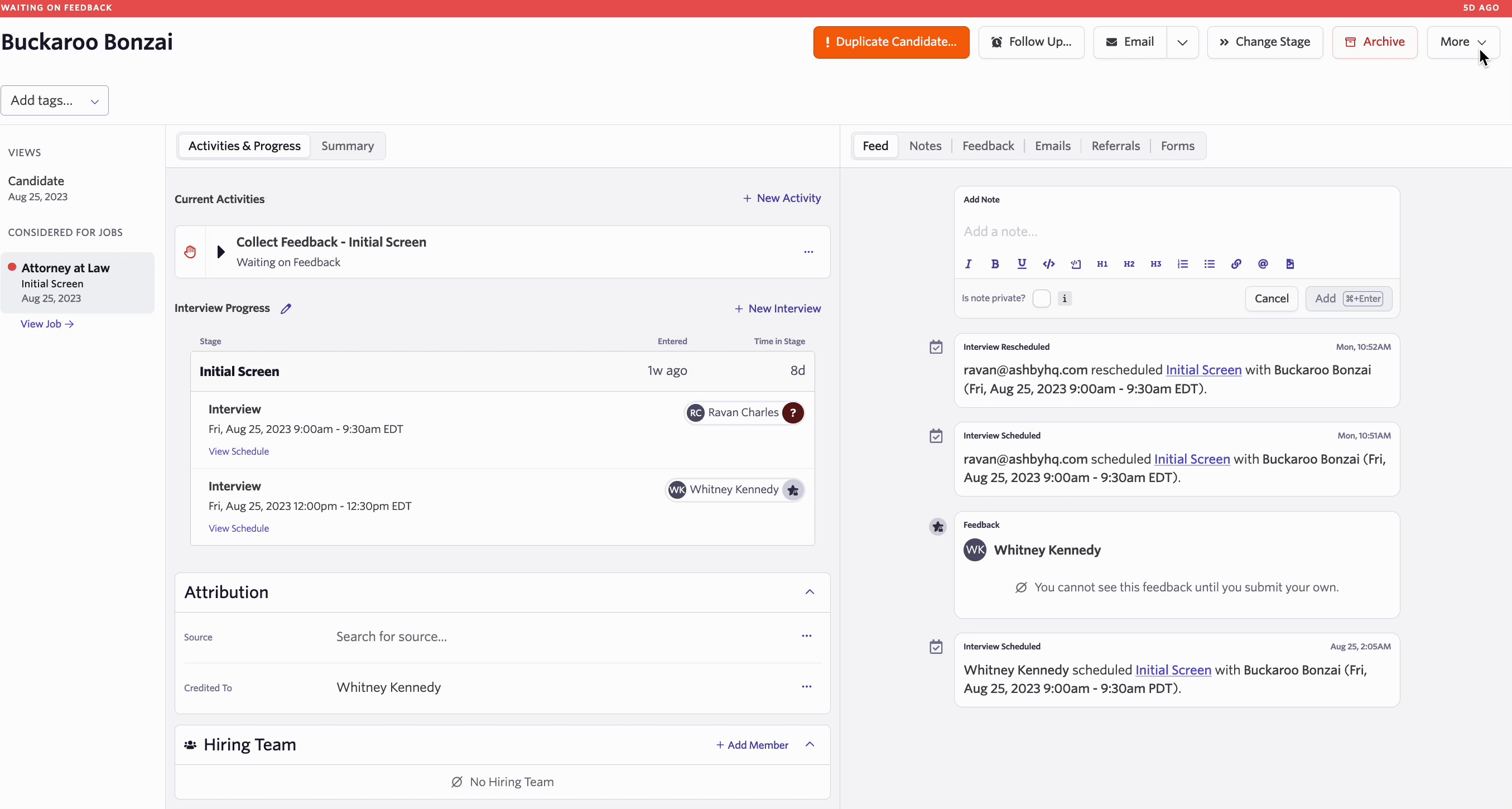Open the More actions dropdown
Viewport: 1512px width, 809px height.
pyautogui.click(x=1463, y=42)
